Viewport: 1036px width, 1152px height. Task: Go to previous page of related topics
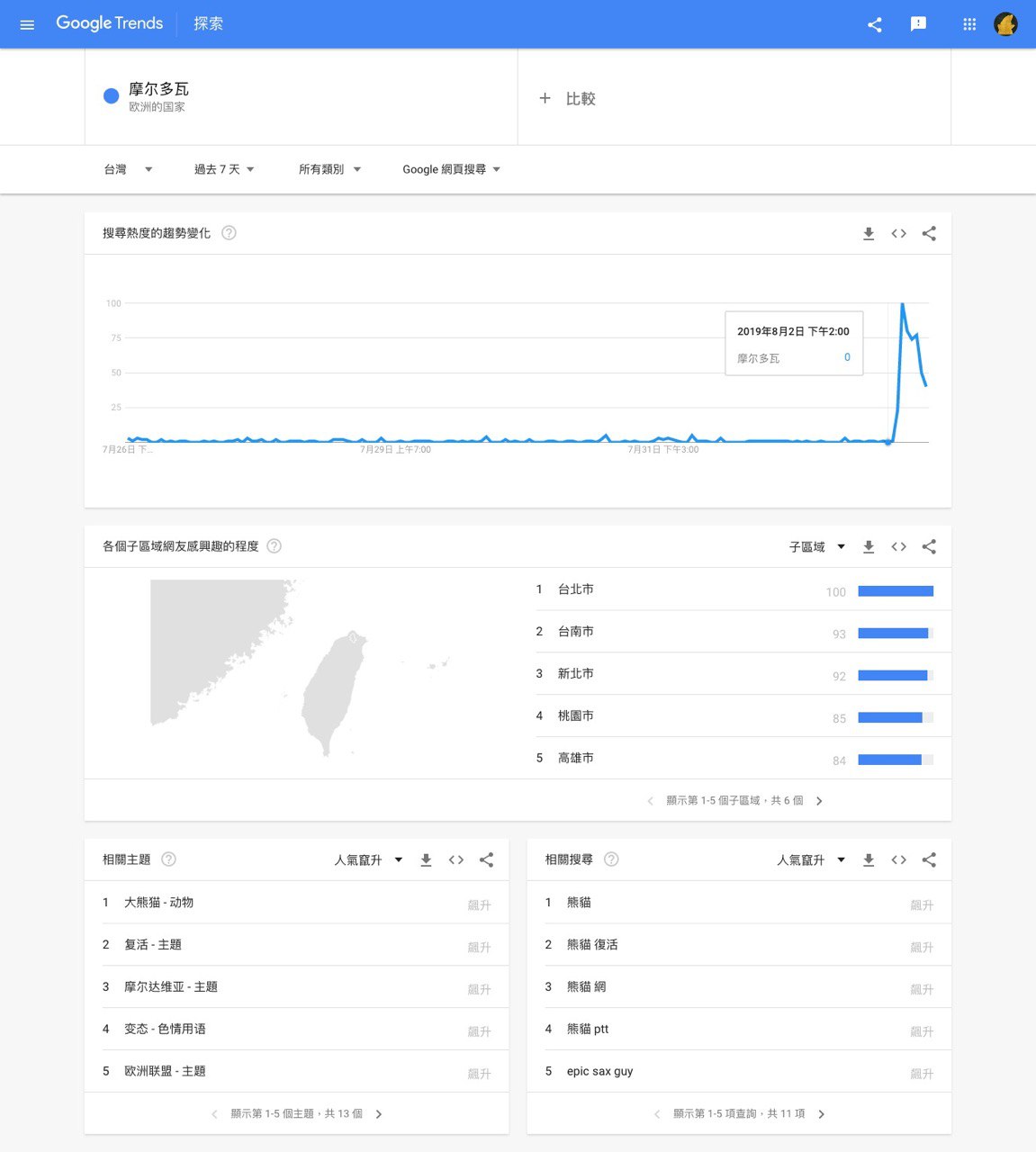click(214, 1114)
